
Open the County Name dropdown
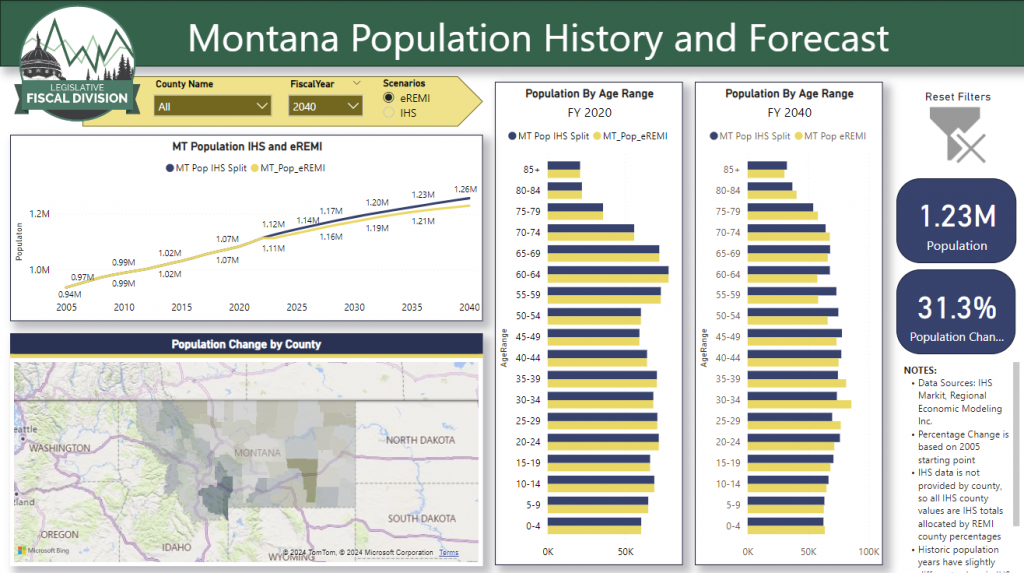click(213, 105)
